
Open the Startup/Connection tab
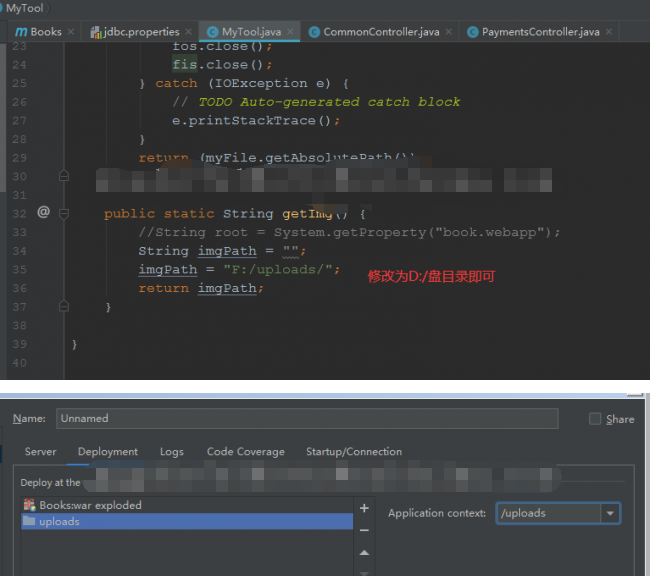pyautogui.click(x=354, y=452)
